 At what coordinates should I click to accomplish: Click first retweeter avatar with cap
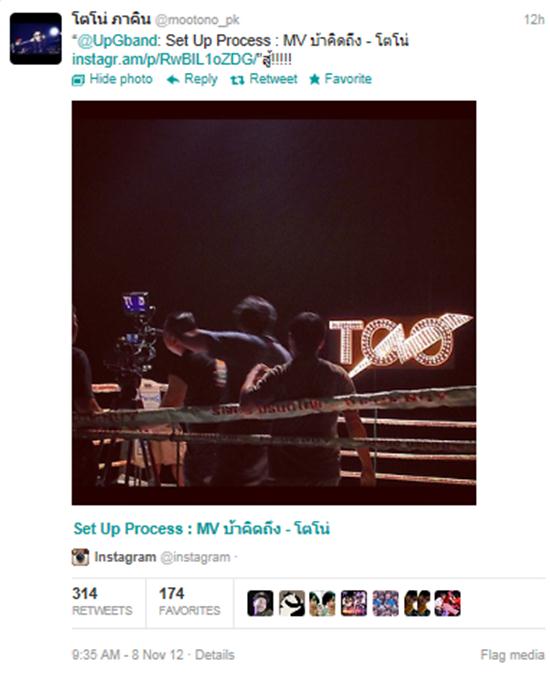(260, 603)
